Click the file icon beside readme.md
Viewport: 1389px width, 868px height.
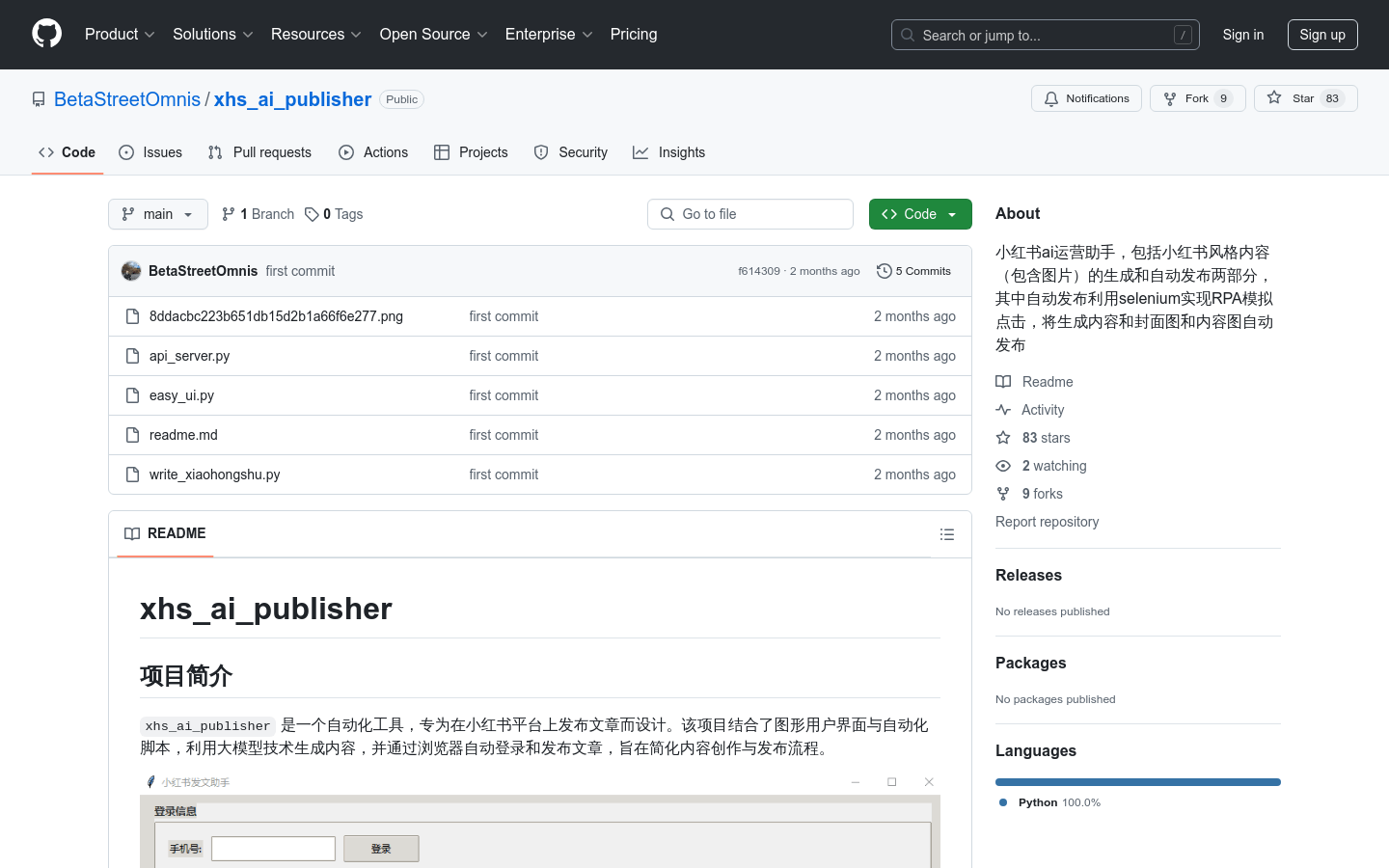click(x=133, y=435)
